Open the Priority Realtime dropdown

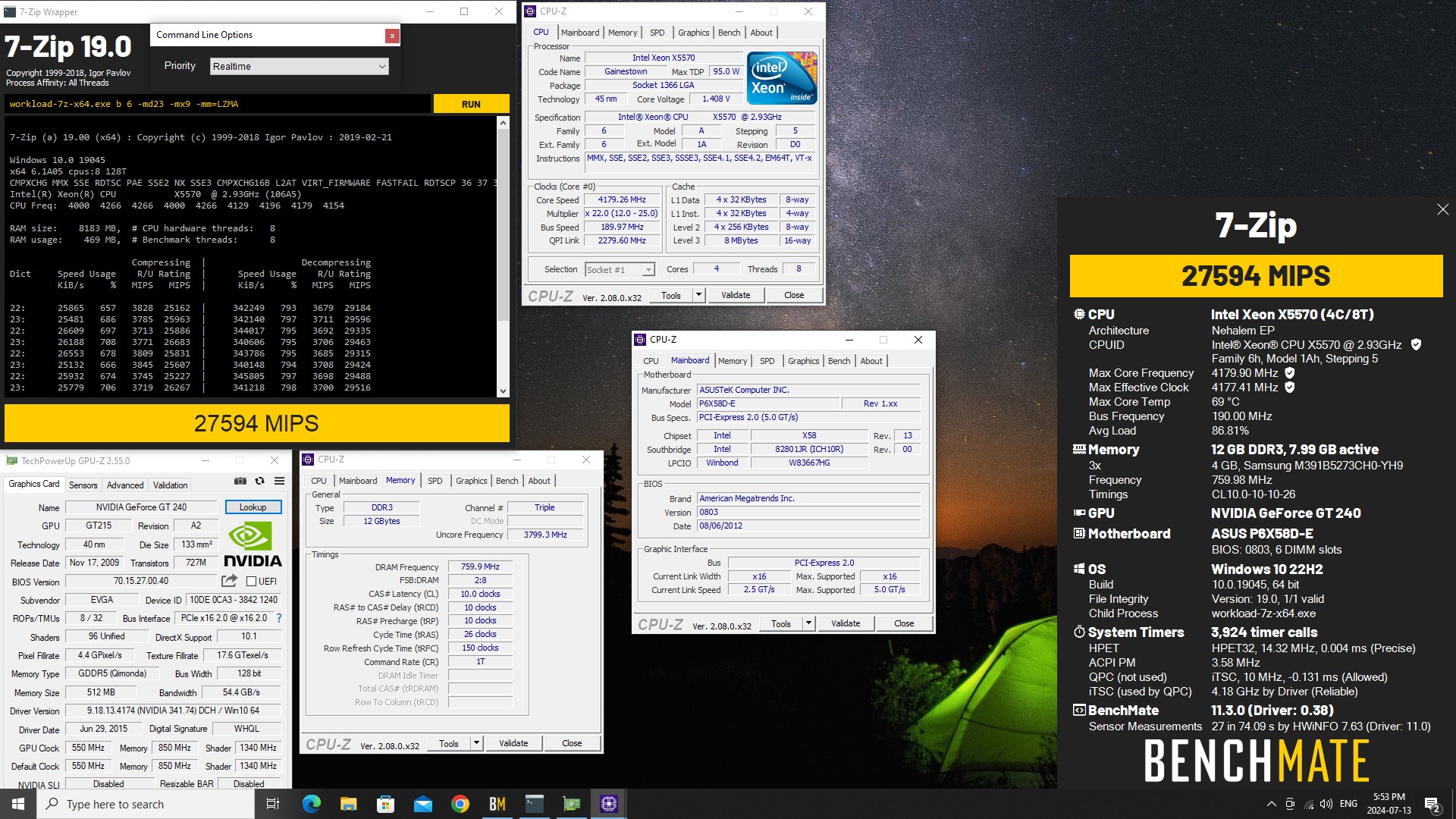pos(300,66)
